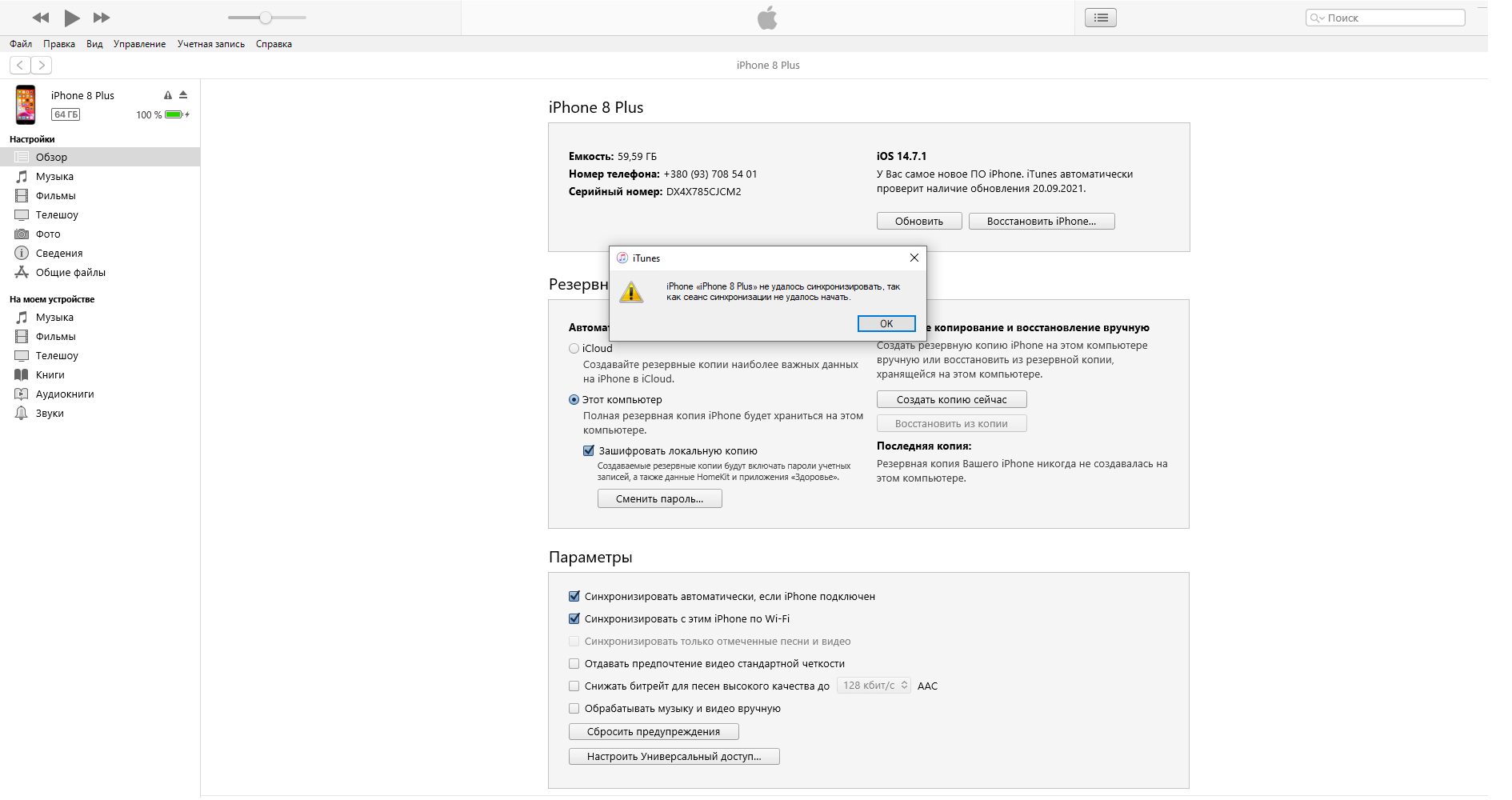Click the Поиск search field
The height and width of the screenshot is (800, 1512).
pyautogui.click(x=1386, y=18)
